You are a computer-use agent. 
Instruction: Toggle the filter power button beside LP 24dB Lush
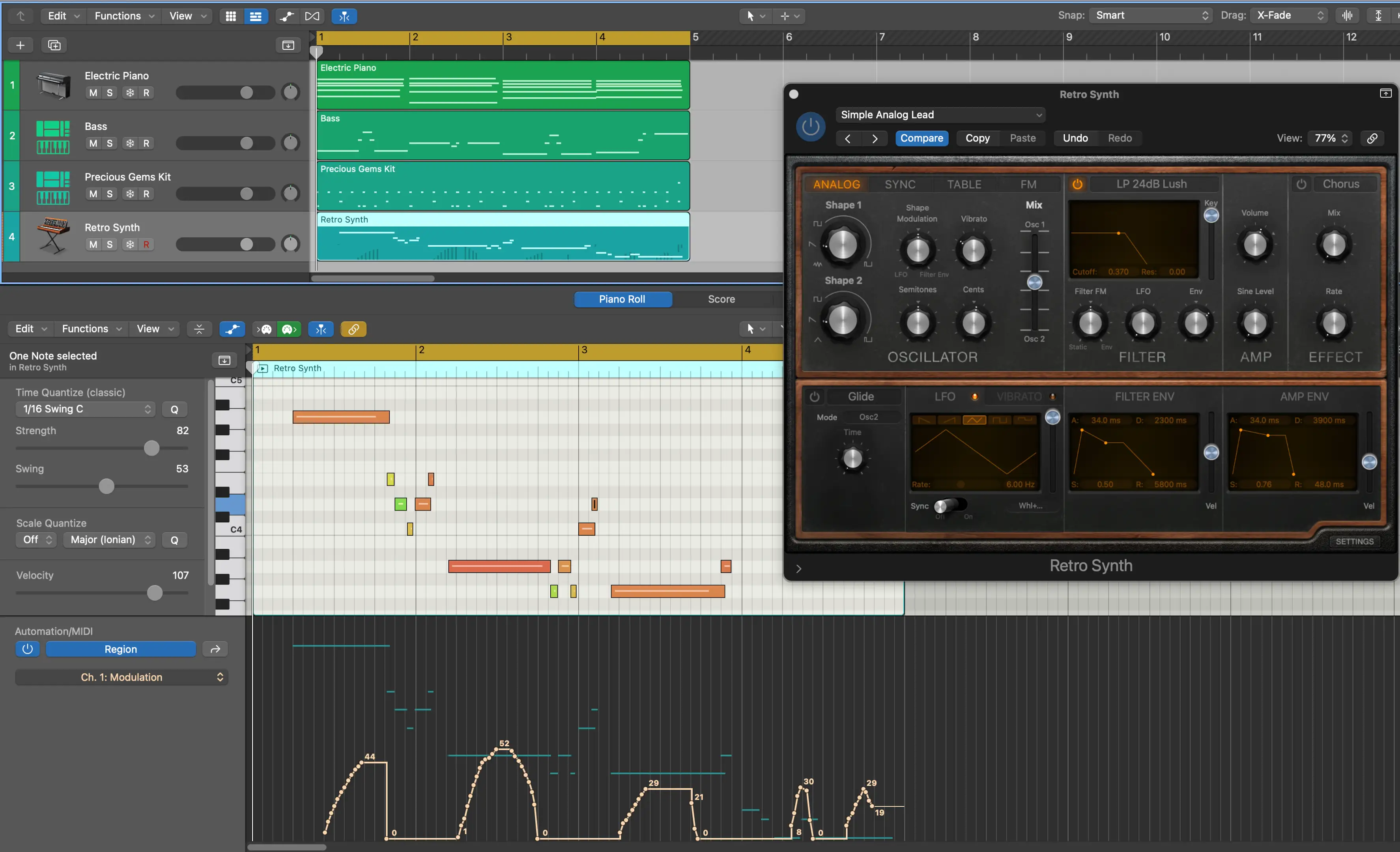tap(1077, 184)
